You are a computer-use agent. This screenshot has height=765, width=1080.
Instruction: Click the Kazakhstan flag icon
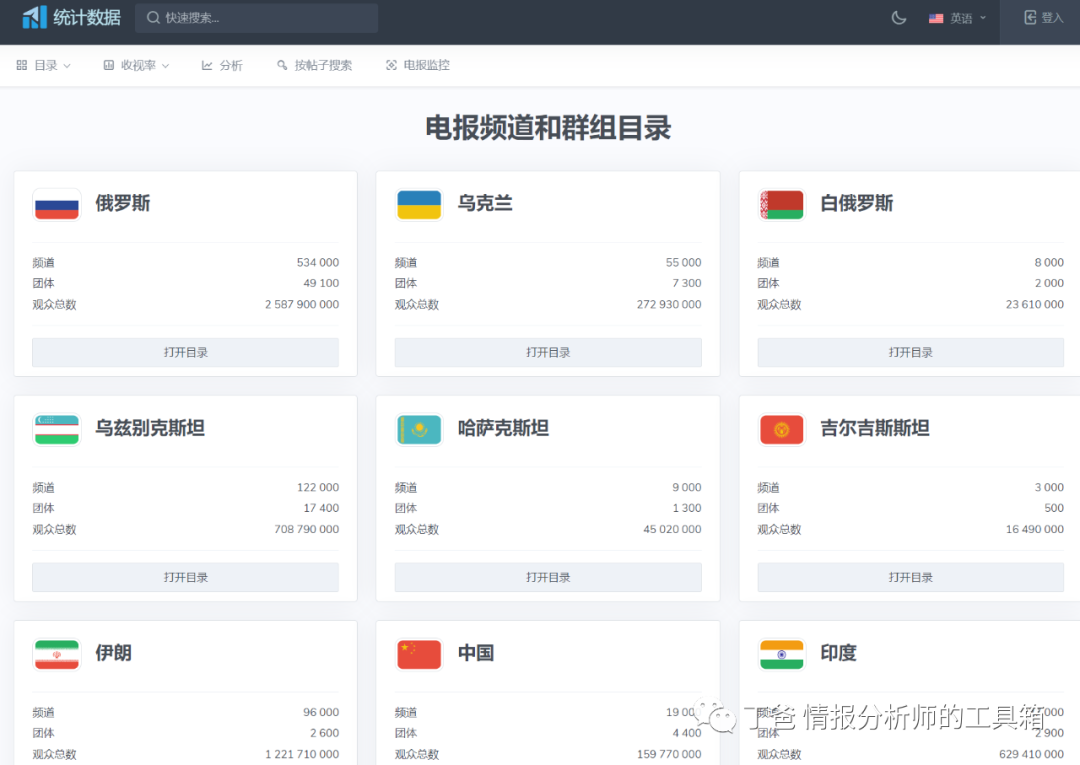tap(419, 430)
